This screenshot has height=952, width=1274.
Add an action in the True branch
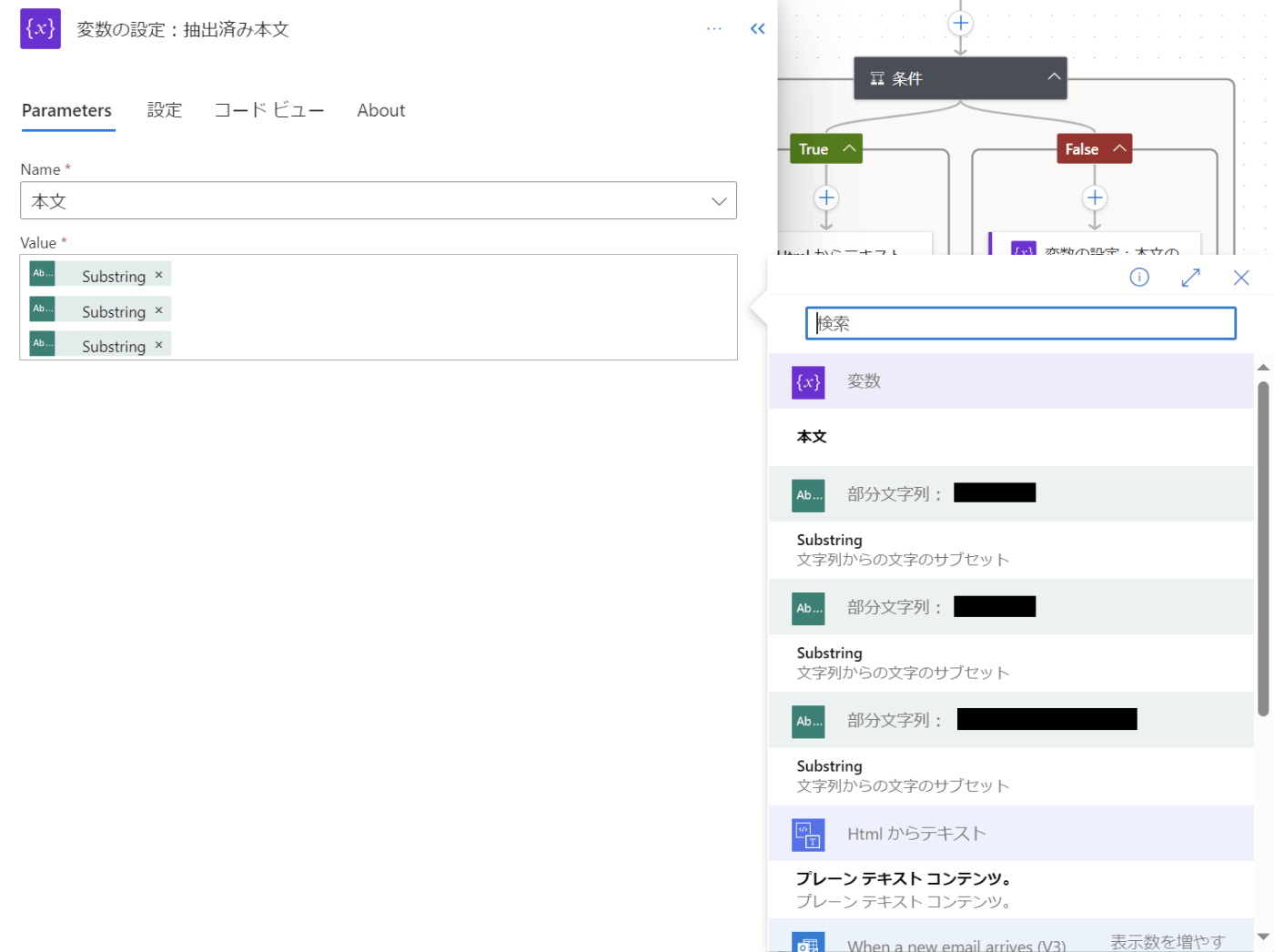click(826, 197)
